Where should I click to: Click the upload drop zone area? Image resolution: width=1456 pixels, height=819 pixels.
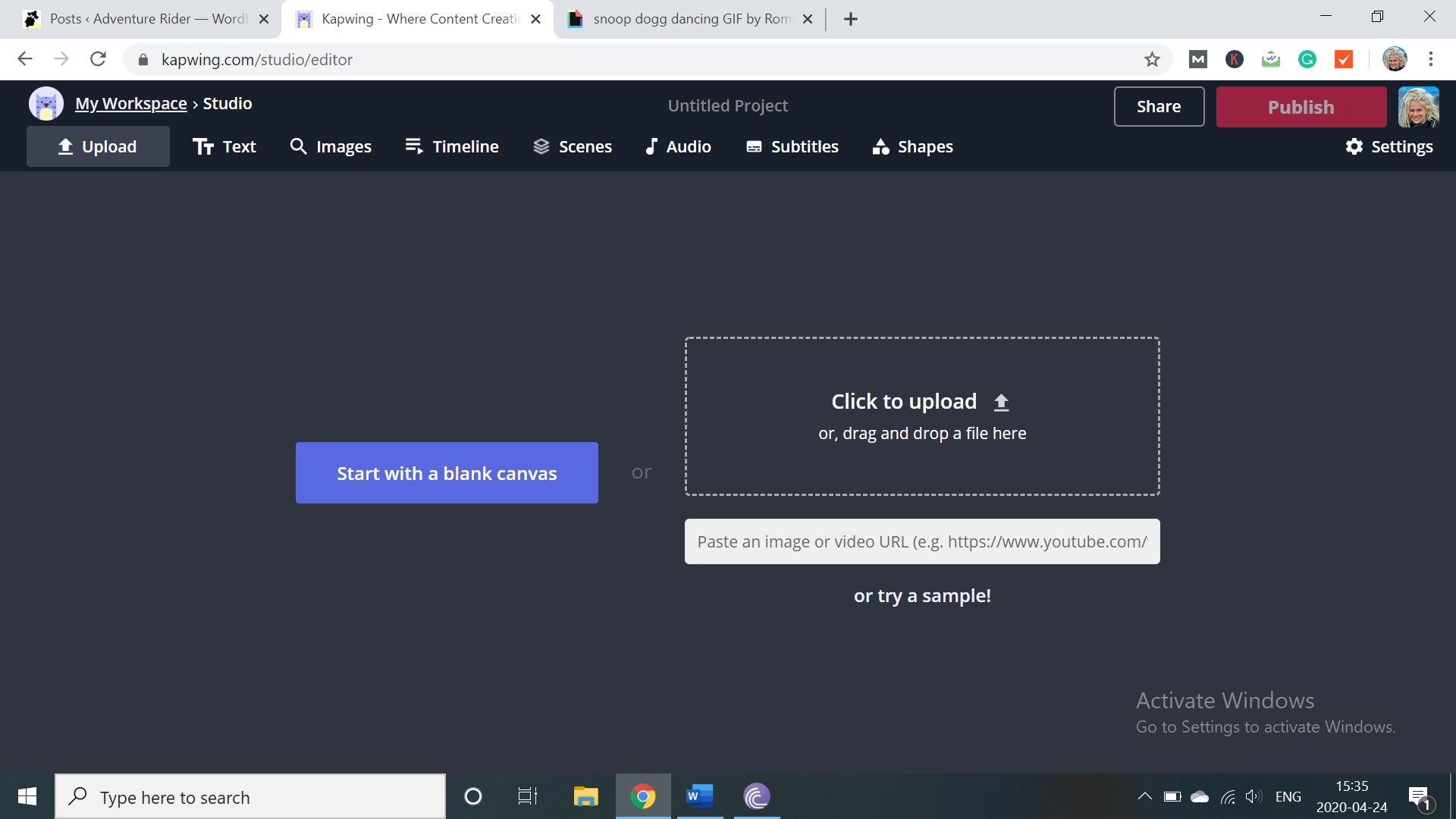pos(921,416)
